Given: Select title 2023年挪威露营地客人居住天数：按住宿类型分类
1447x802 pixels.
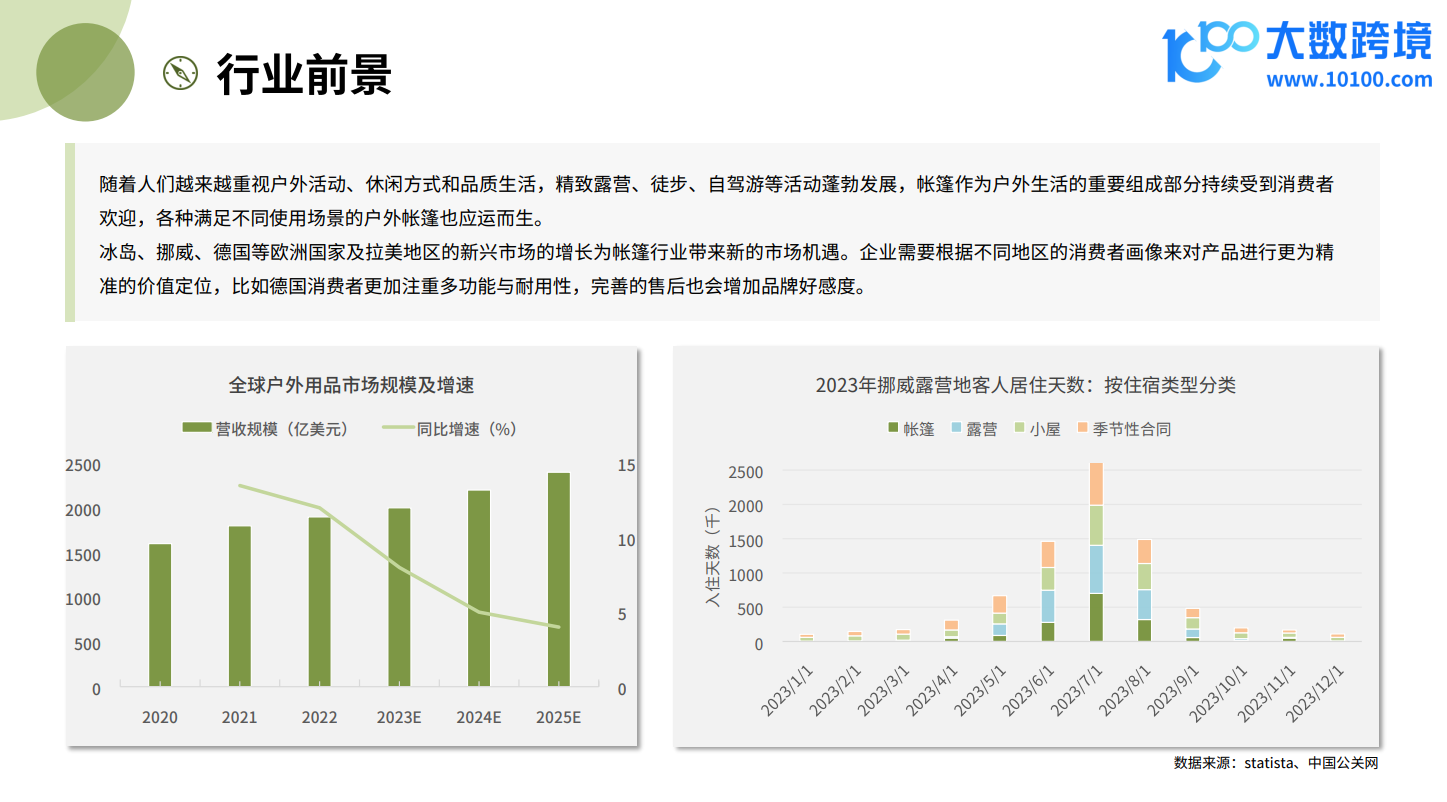Looking at the screenshot, I should click(1026, 385).
